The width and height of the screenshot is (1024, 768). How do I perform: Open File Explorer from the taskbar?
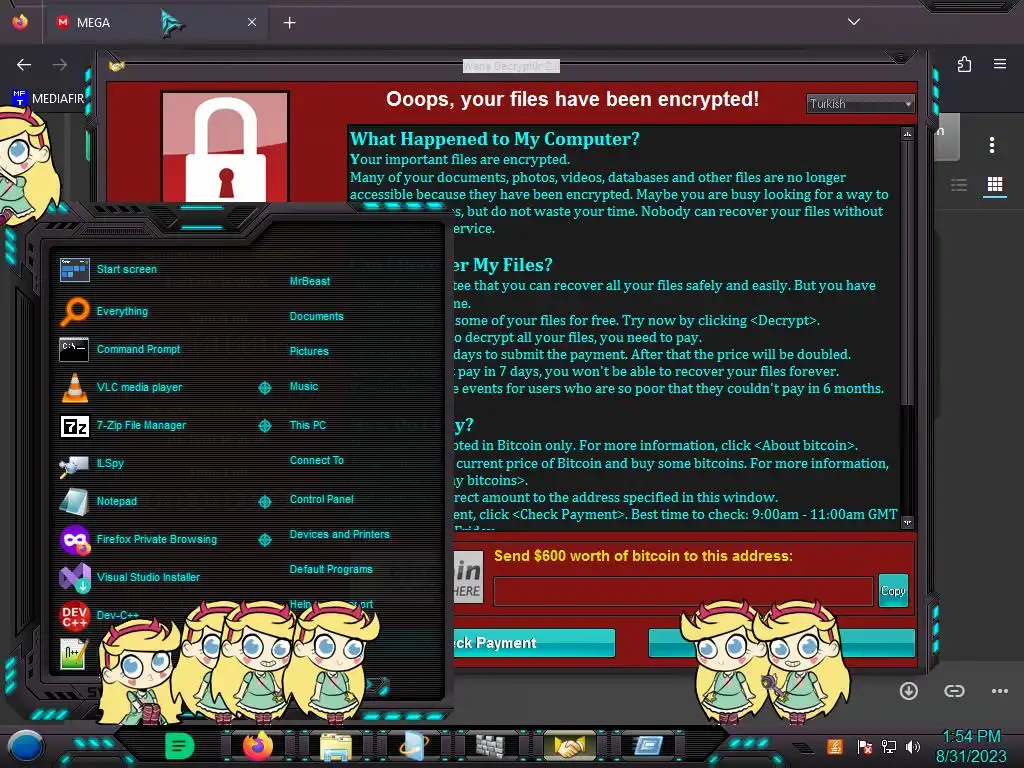point(336,747)
